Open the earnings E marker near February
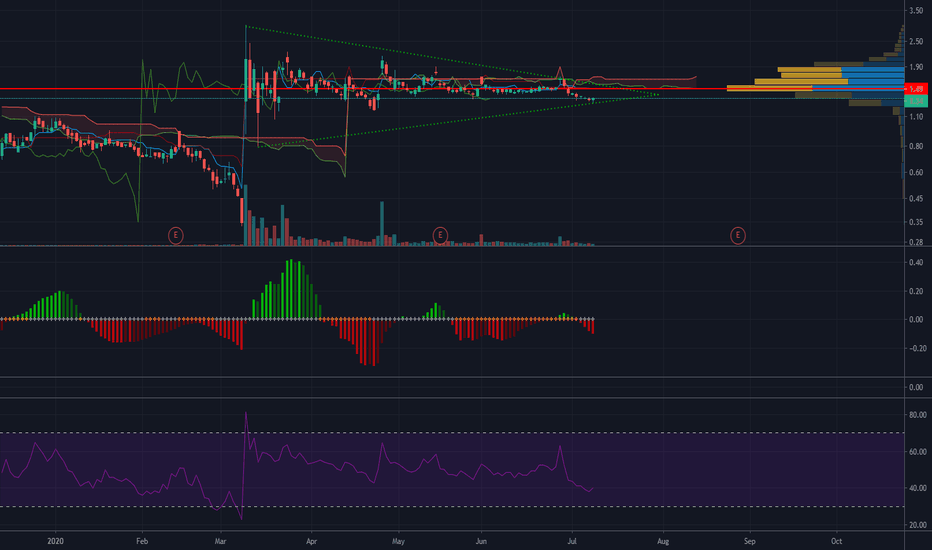 [175, 235]
